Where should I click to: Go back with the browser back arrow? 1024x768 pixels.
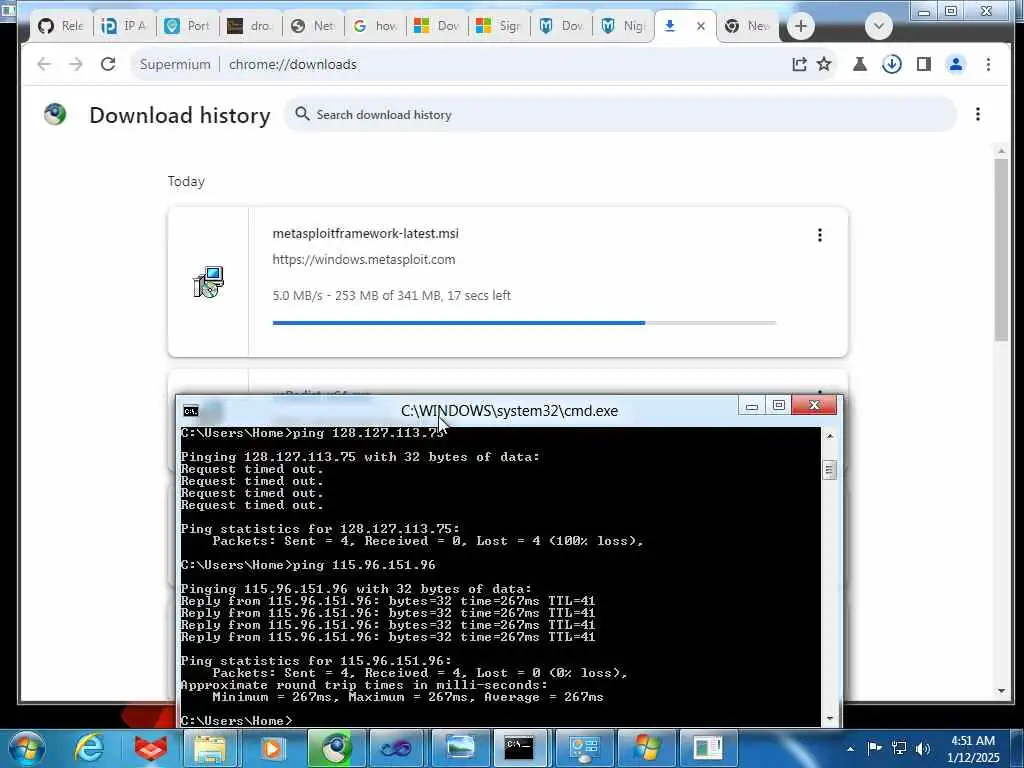(x=44, y=64)
